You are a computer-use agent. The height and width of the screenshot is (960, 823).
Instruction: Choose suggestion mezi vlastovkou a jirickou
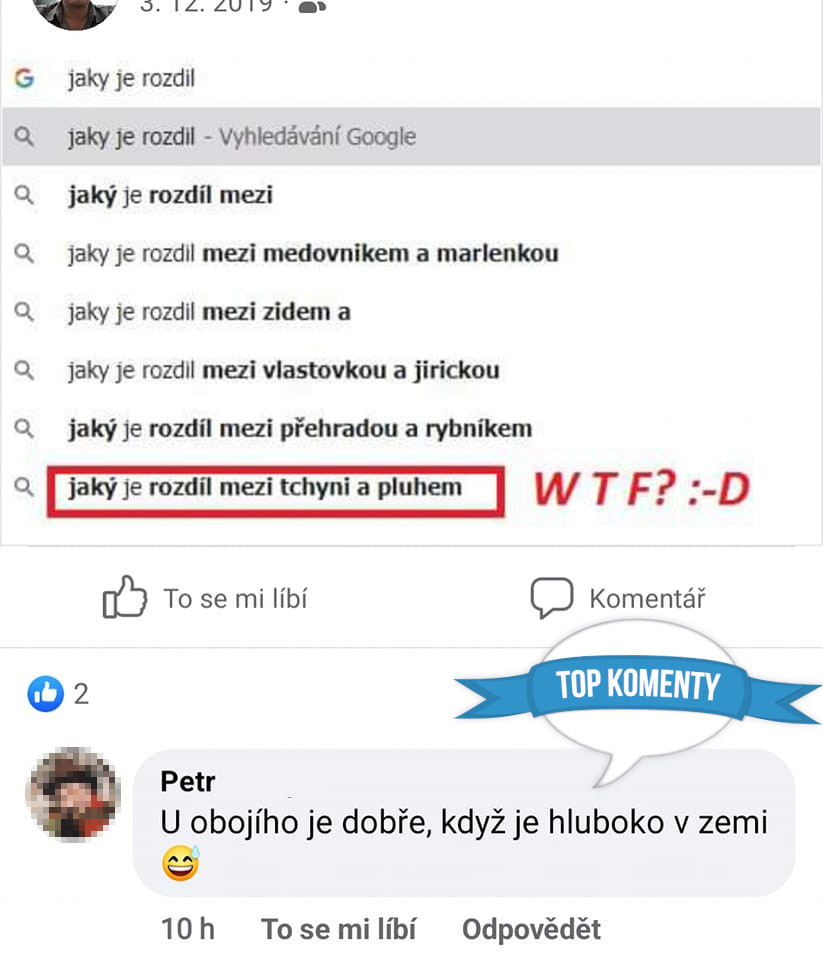pyautogui.click(x=412, y=370)
